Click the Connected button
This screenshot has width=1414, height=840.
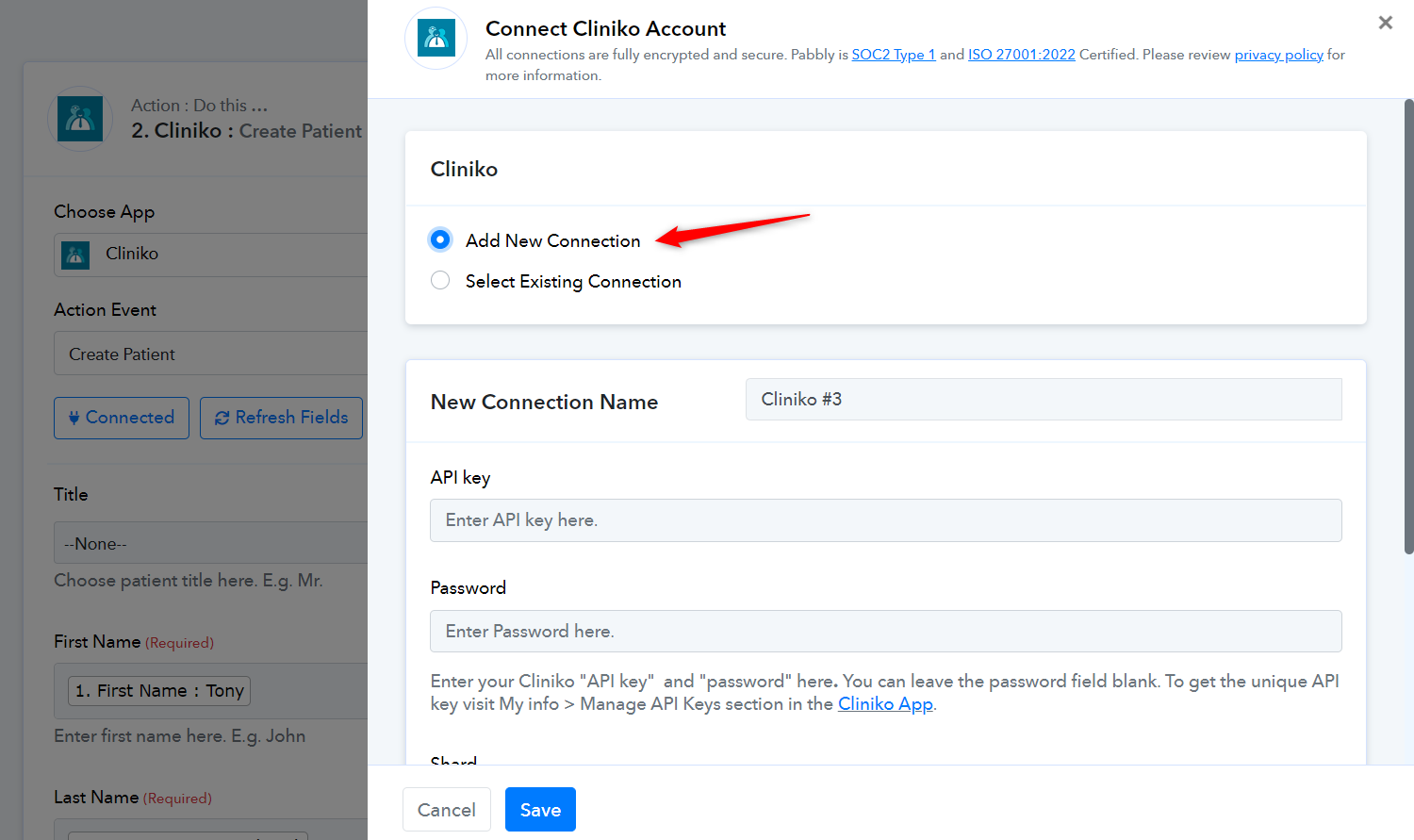[x=122, y=418]
